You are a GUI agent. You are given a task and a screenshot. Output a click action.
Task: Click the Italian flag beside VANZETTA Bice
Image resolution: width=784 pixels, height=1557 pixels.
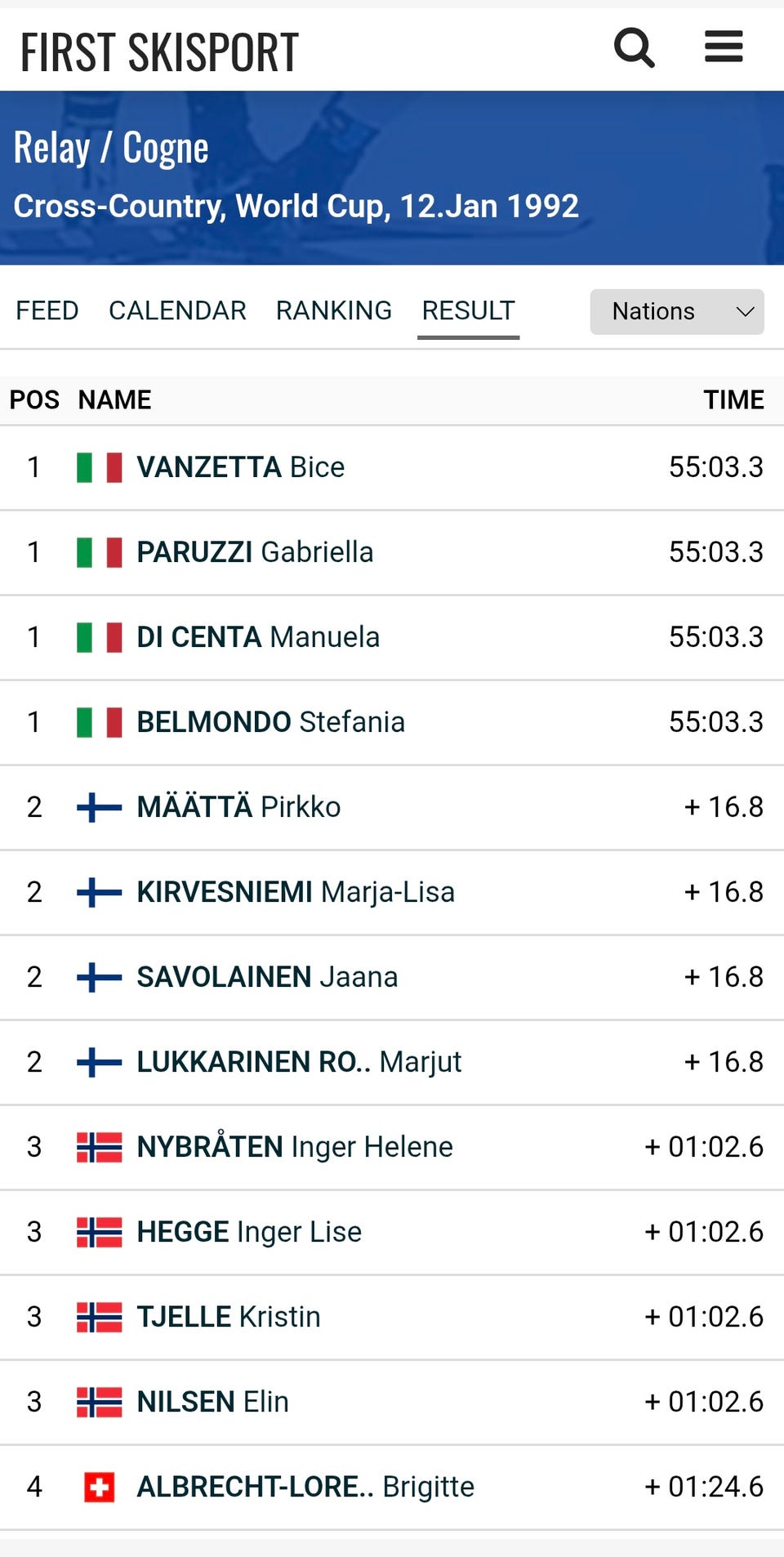(x=100, y=468)
